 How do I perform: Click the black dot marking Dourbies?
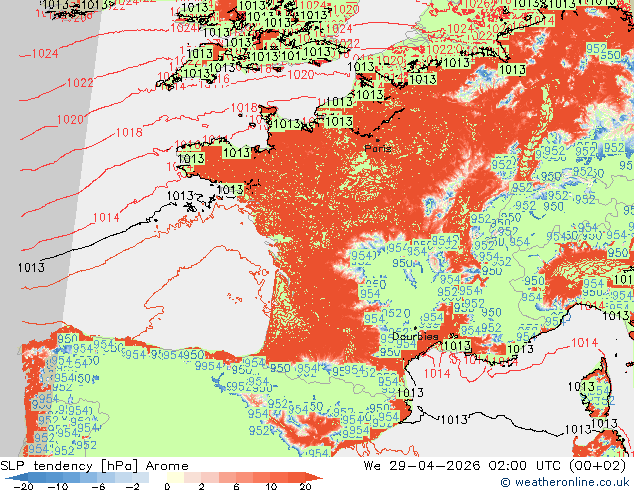tap(415, 328)
